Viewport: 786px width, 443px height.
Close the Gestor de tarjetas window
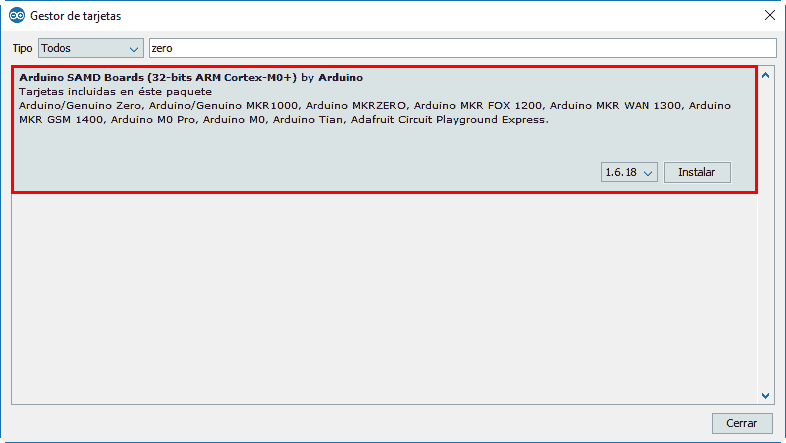(770, 16)
